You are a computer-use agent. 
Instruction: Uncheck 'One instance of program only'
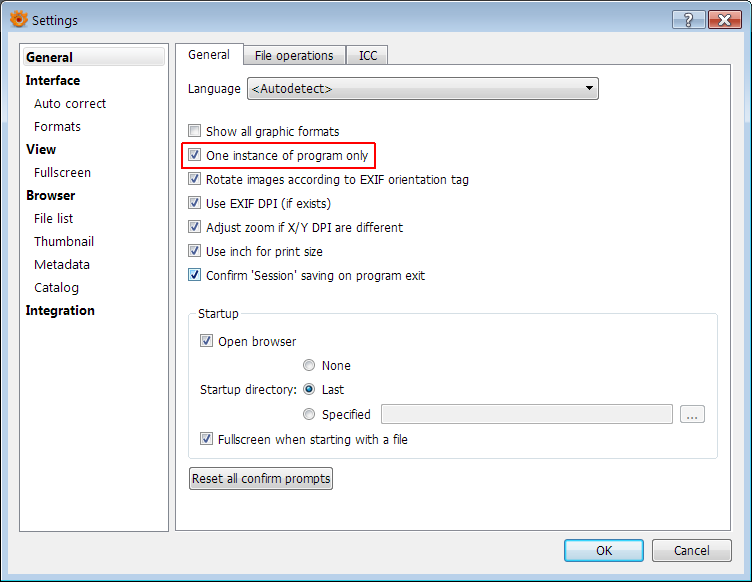(195, 156)
